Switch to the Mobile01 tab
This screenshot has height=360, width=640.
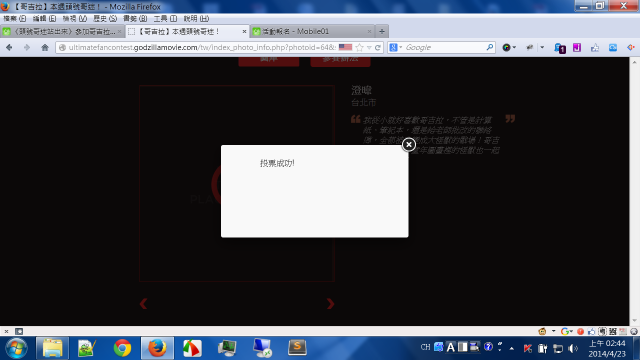[x=312, y=31]
